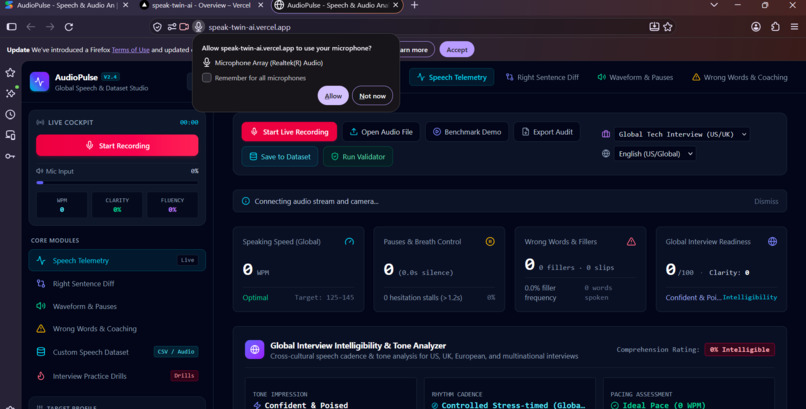
Task: Allow microphone access in permission popup
Action: pos(333,96)
